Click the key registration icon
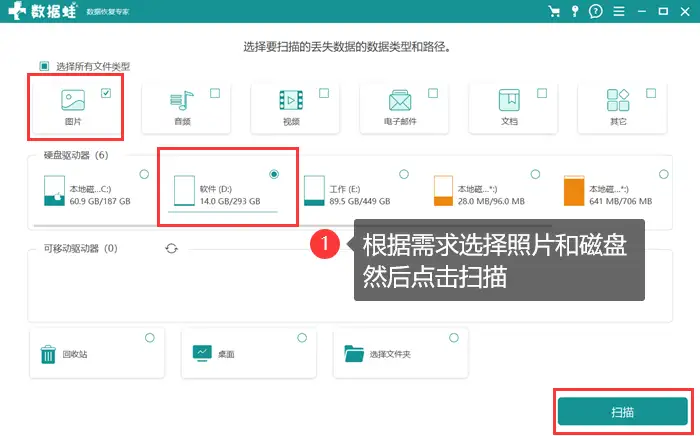Screen dimensions: 700x436 point(575,11)
